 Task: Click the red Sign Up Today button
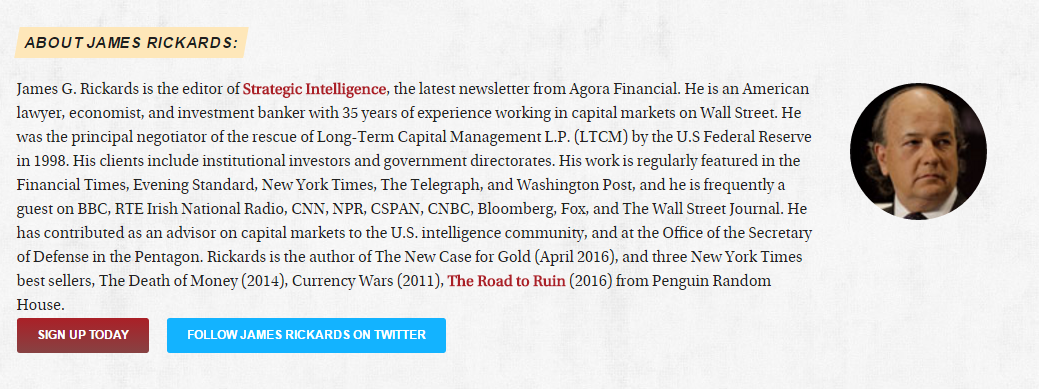coord(83,335)
